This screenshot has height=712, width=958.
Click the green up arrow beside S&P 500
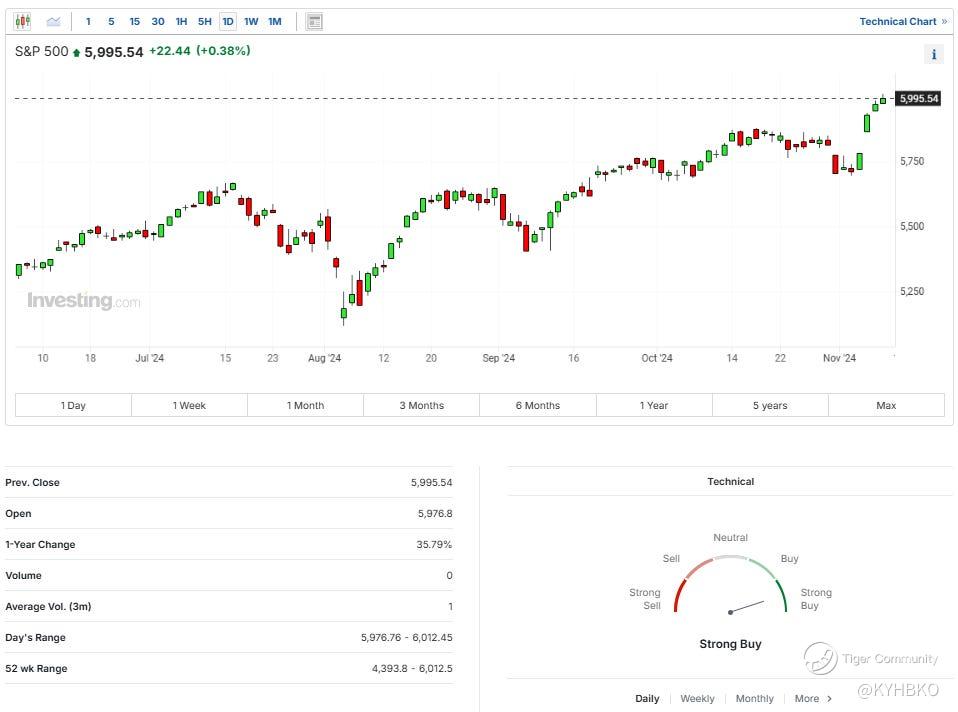click(76, 52)
